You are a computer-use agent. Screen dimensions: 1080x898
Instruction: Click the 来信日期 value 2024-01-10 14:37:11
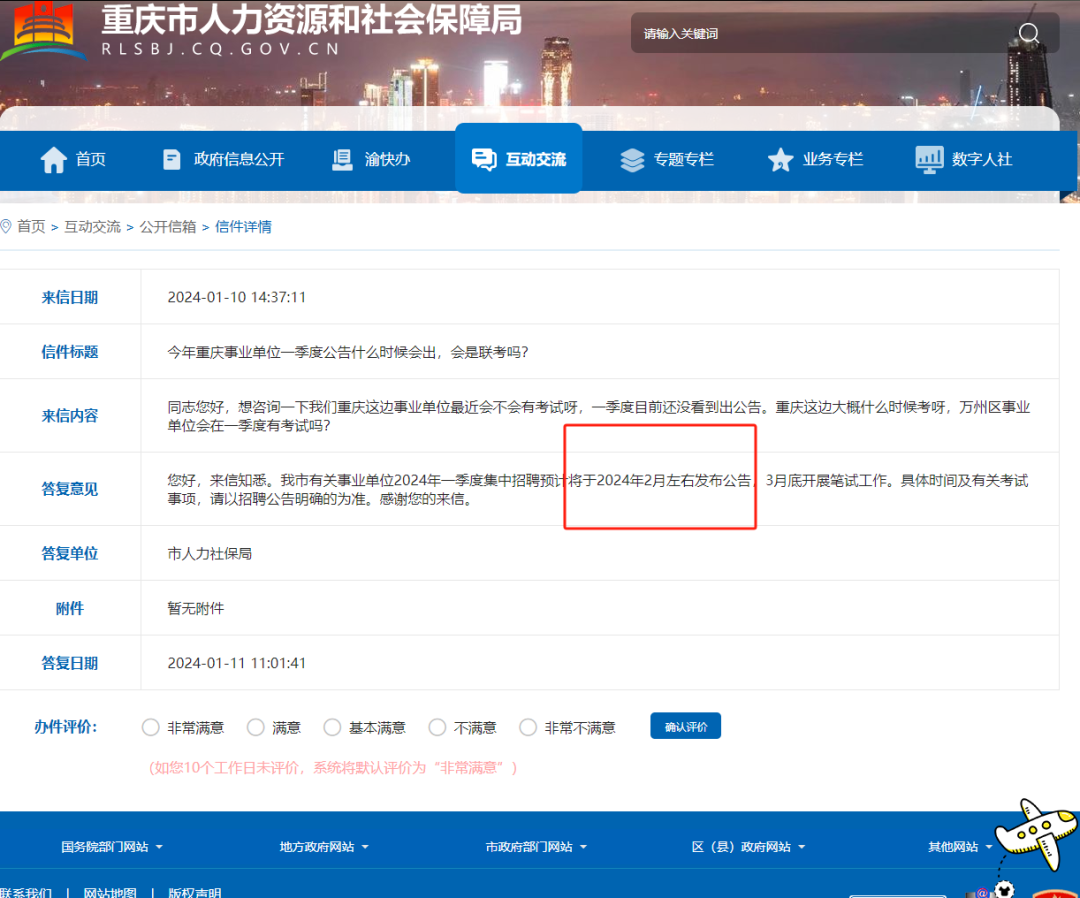(x=236, y=297)
